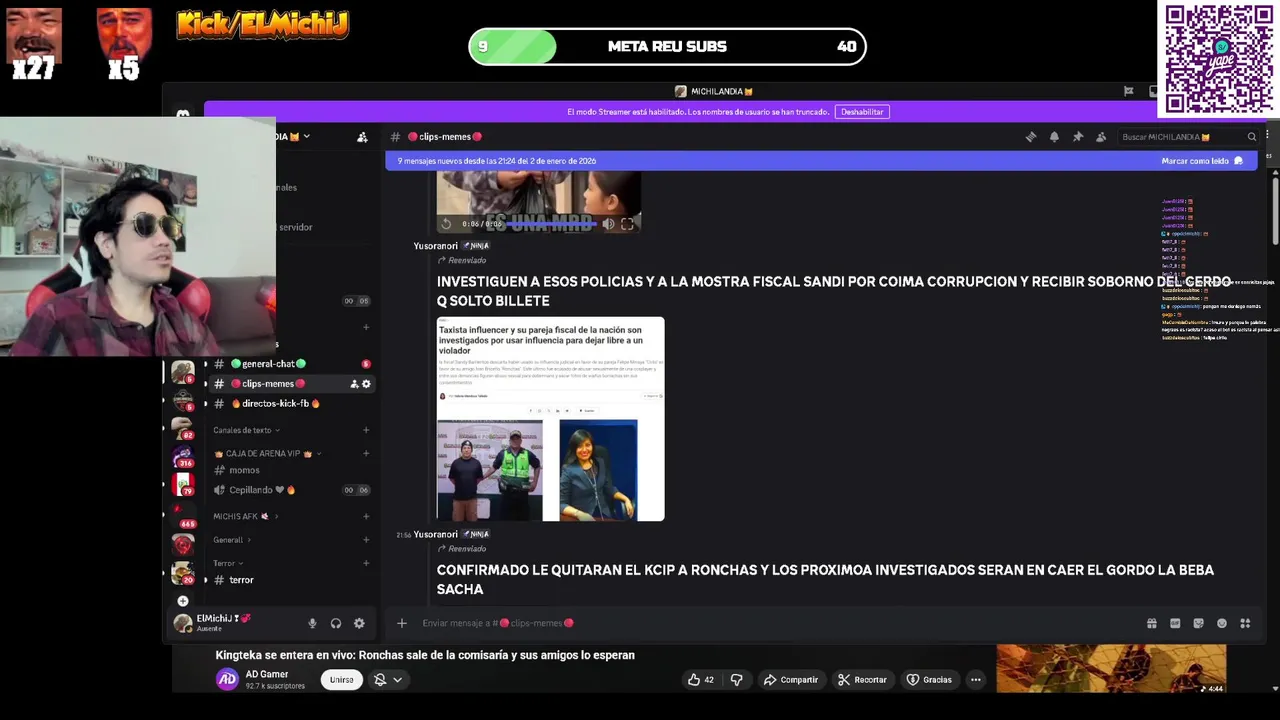Open sticker picker icon

point(1198,623)
